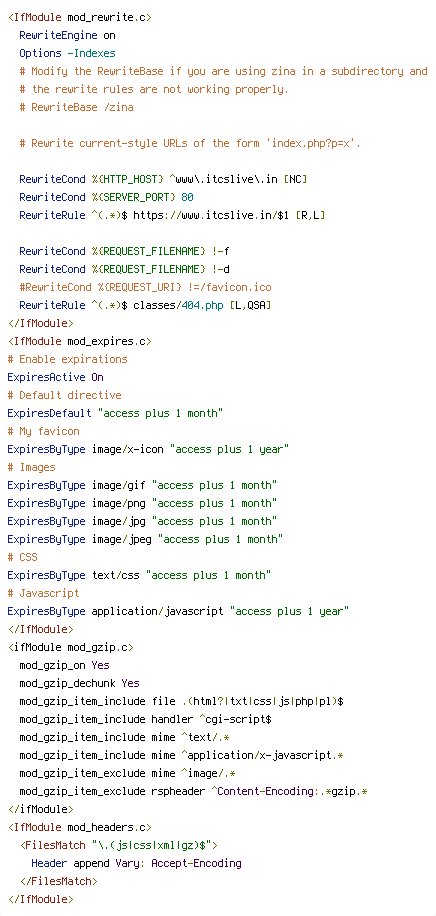The width and height of the screenshot is (436, 916).
Task: Click the image/x-icon expires line
Action: (x=148, y=449)
